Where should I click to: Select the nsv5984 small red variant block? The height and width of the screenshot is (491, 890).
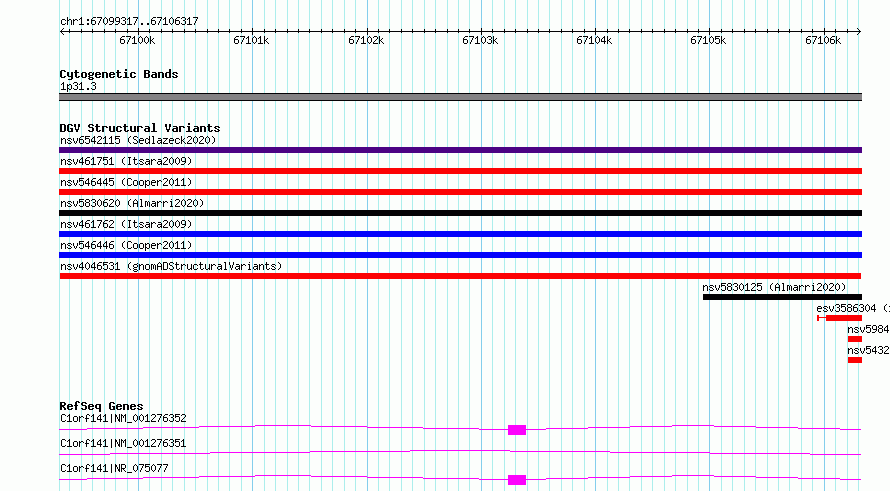(855, 339)
